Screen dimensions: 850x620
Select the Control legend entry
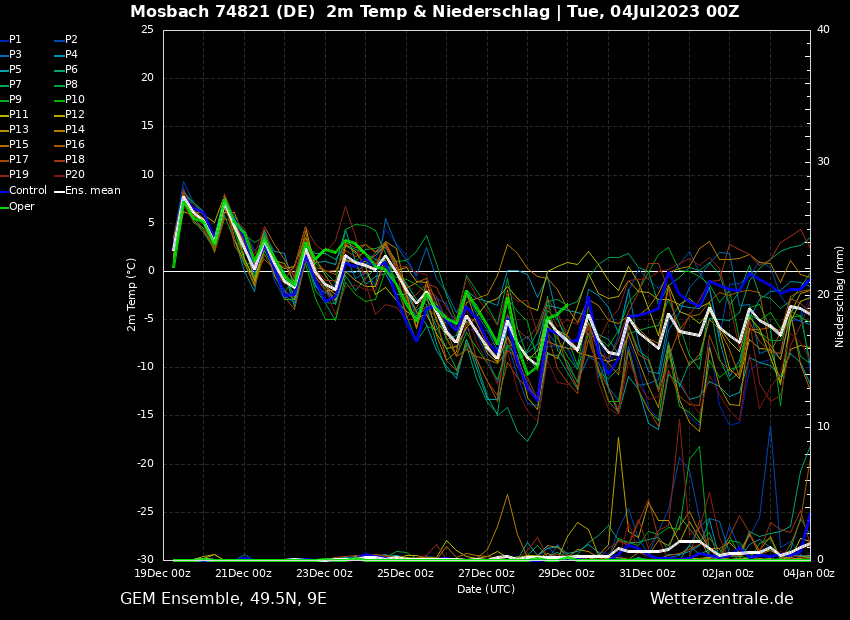pyautogui.click(x=27, y=190)
